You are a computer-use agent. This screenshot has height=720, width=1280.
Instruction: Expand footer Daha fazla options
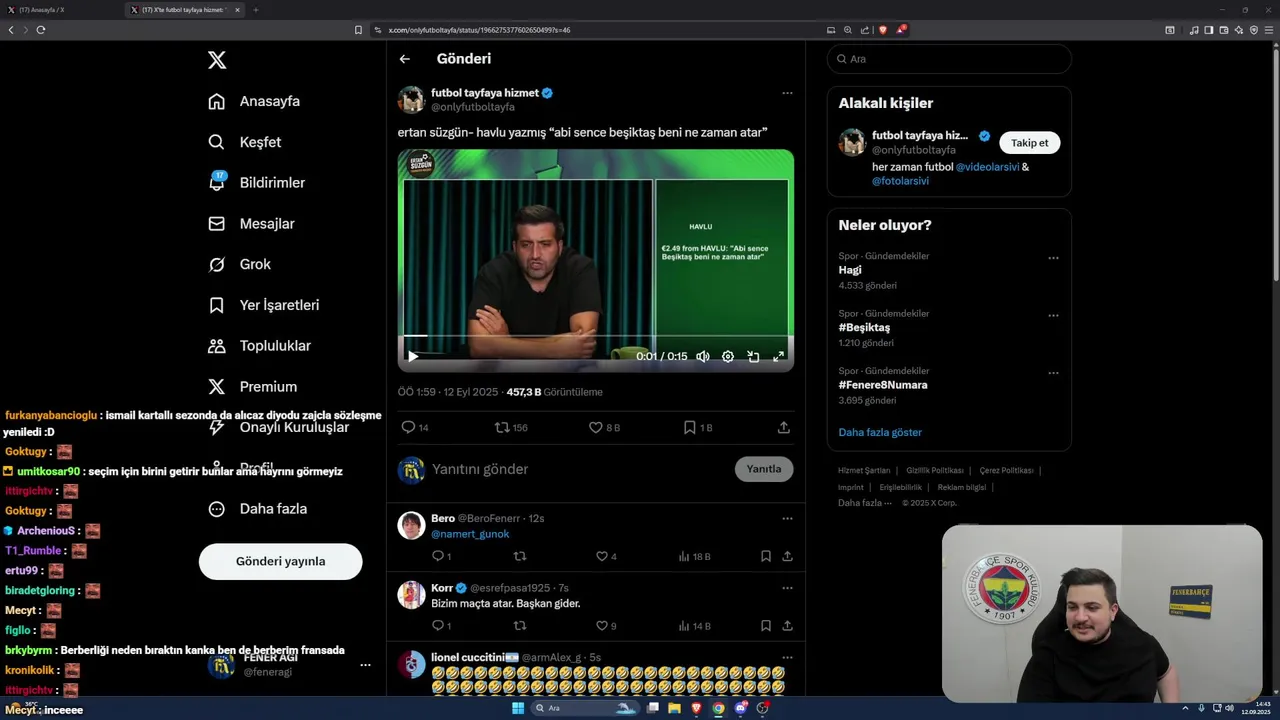tap(864, 503)
